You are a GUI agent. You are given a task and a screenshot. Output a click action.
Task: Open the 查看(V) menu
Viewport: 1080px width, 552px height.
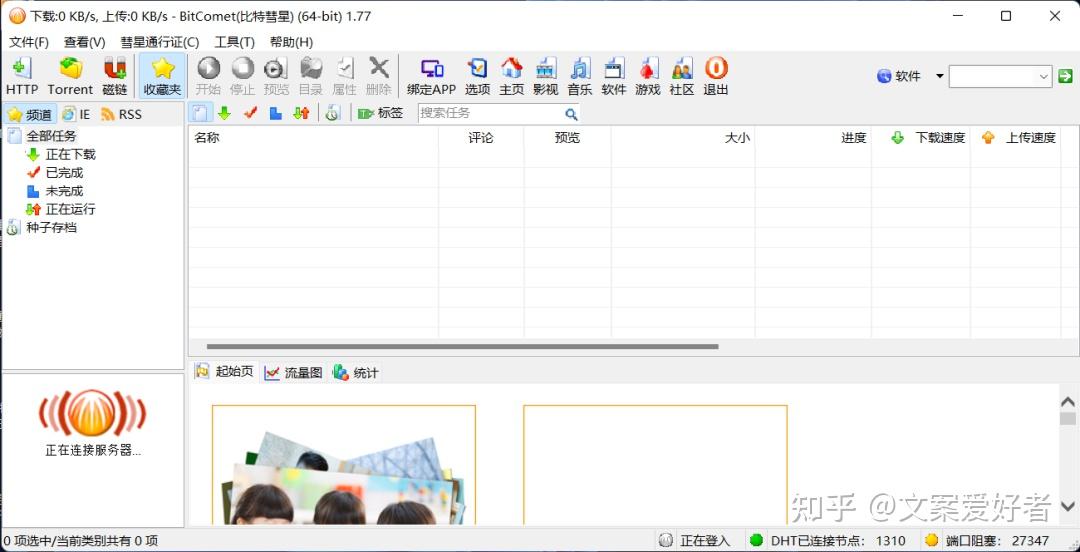pos(85,42)
